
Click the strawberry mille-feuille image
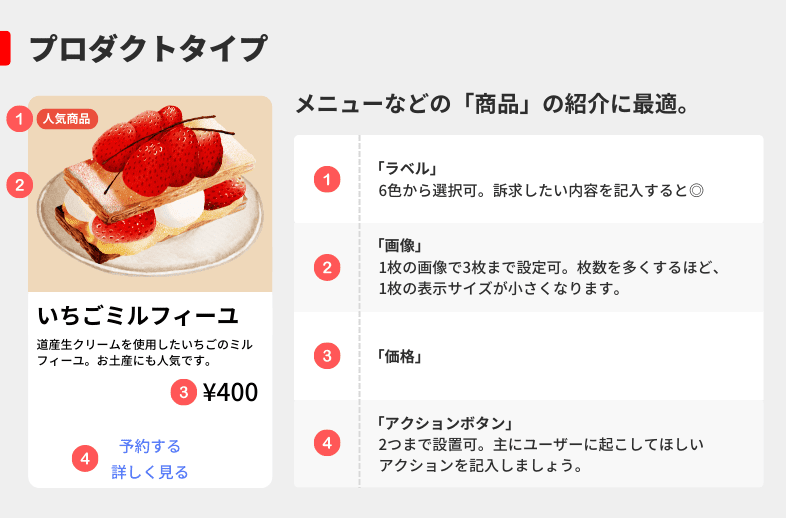tap(150, 194)
